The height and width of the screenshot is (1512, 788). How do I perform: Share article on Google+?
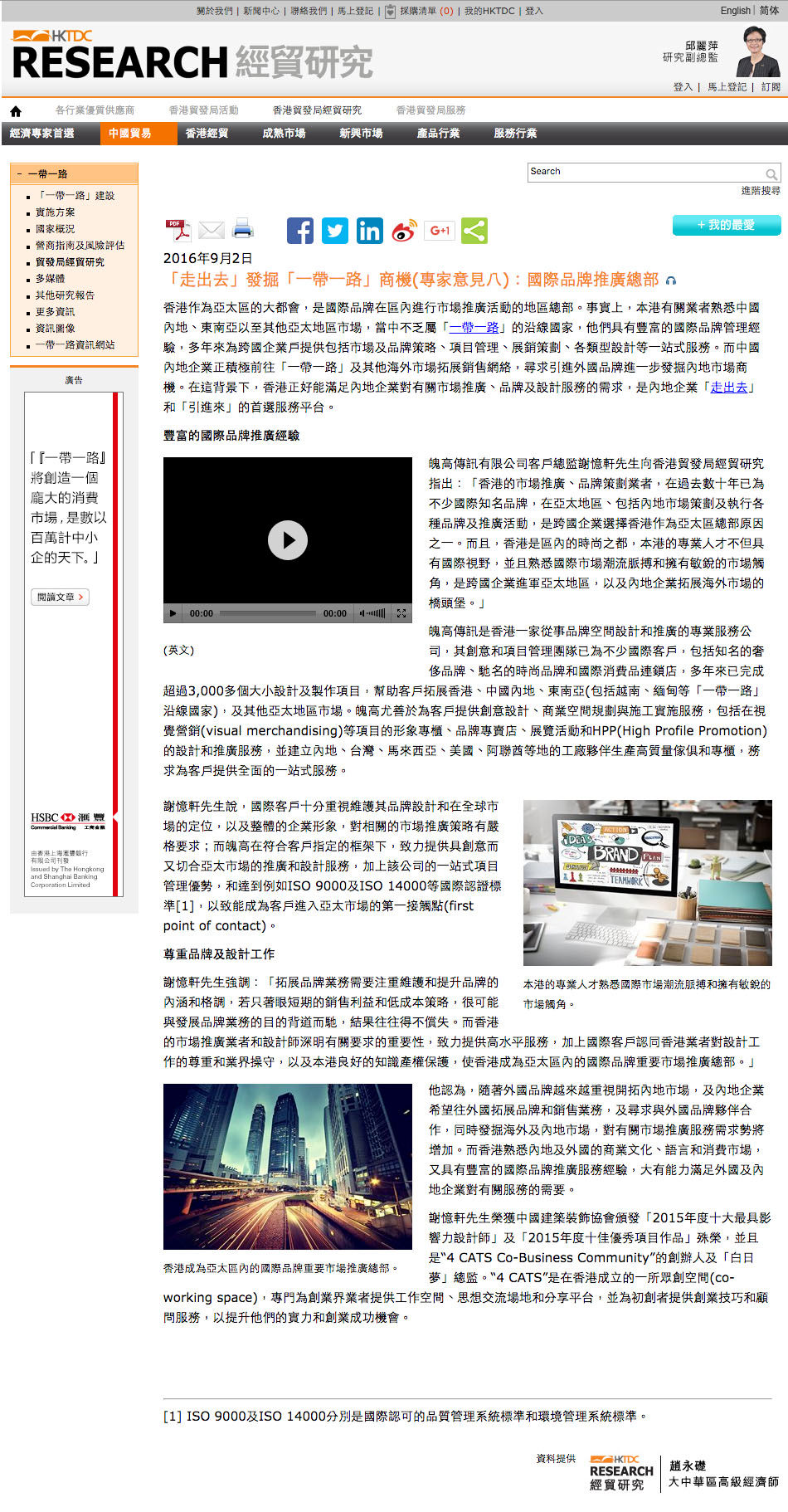point(439,231)
